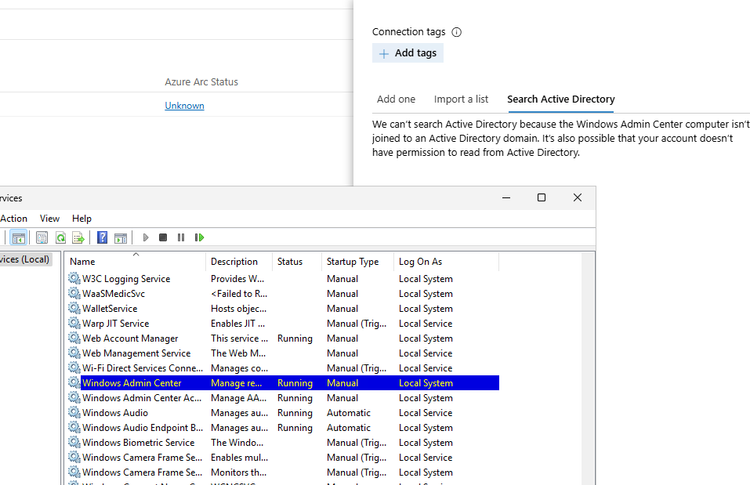
Task: Switch to the Import a list tab
Action: (461, 99)
